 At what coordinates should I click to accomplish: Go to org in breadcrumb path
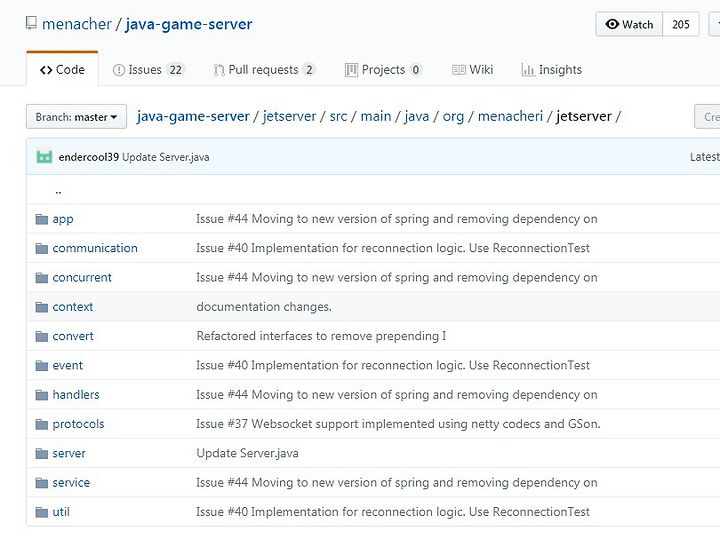(453, 117)
